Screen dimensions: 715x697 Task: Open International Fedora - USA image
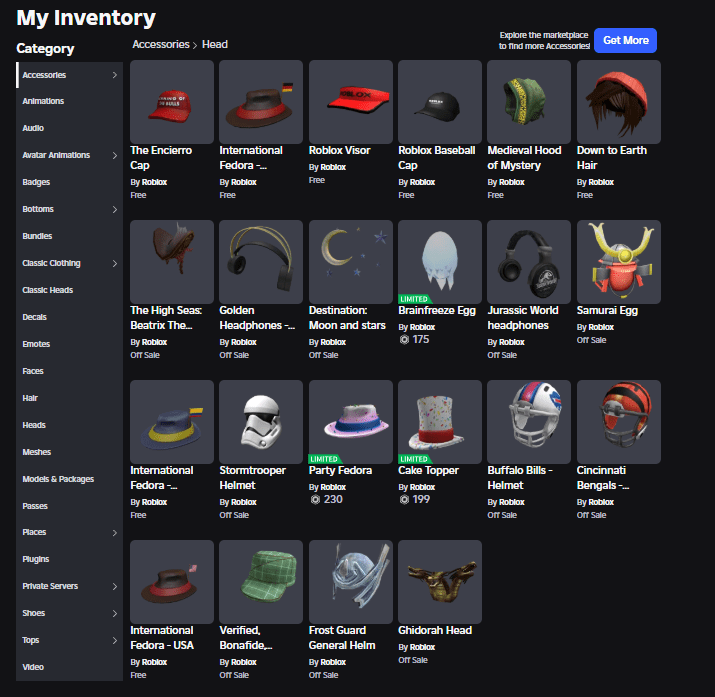click(x=171, y=582)
